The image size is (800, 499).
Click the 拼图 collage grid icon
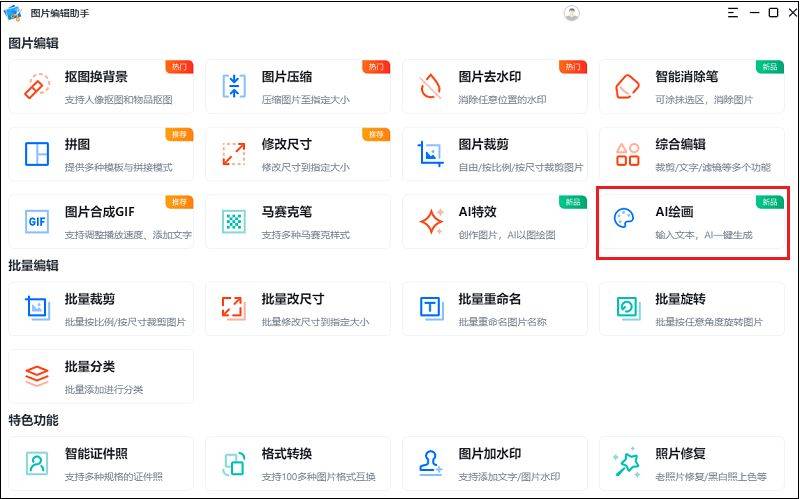pos(37,153)
